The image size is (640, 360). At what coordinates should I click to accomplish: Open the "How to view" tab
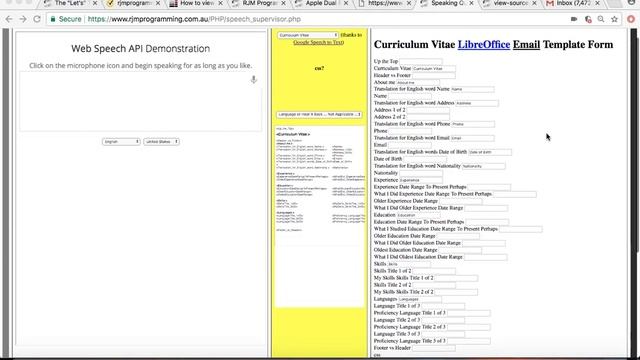197,3
